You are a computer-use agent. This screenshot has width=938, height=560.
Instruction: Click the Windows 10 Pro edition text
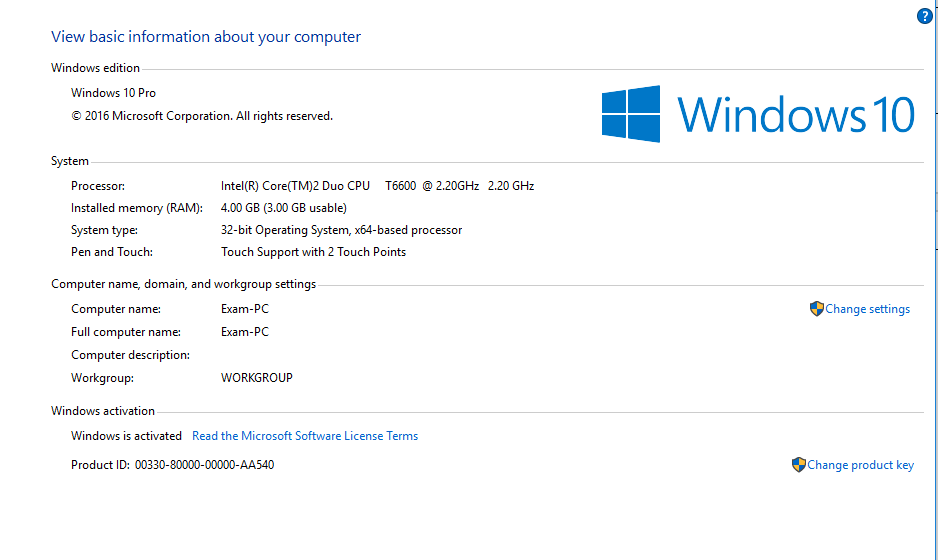pyautogui.click(x=113, y=93)
